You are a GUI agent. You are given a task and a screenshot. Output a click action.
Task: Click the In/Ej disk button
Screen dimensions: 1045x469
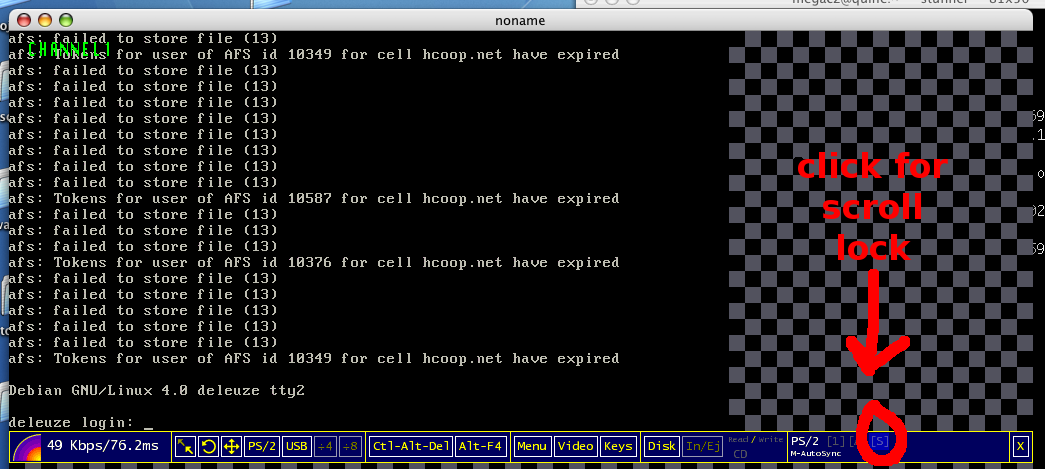[x=702, y=446]
